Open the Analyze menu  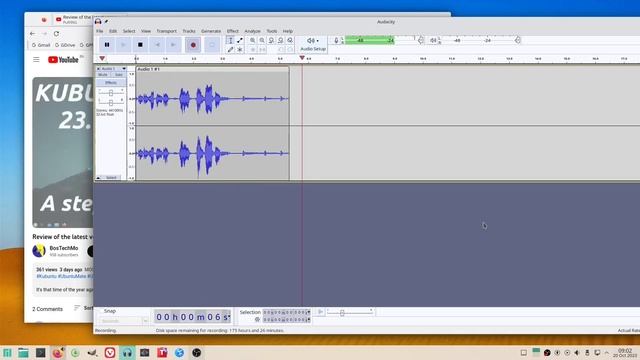pyautogui.click(x=252, y=31)
